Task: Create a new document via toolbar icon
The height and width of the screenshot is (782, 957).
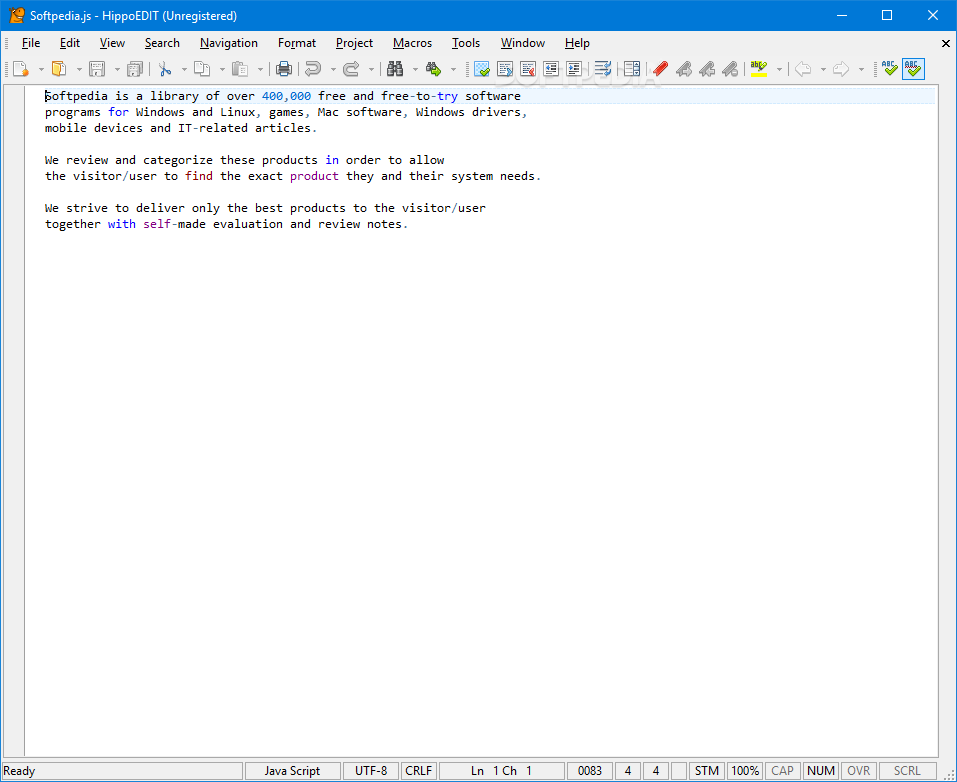Action: pos(21,69)
